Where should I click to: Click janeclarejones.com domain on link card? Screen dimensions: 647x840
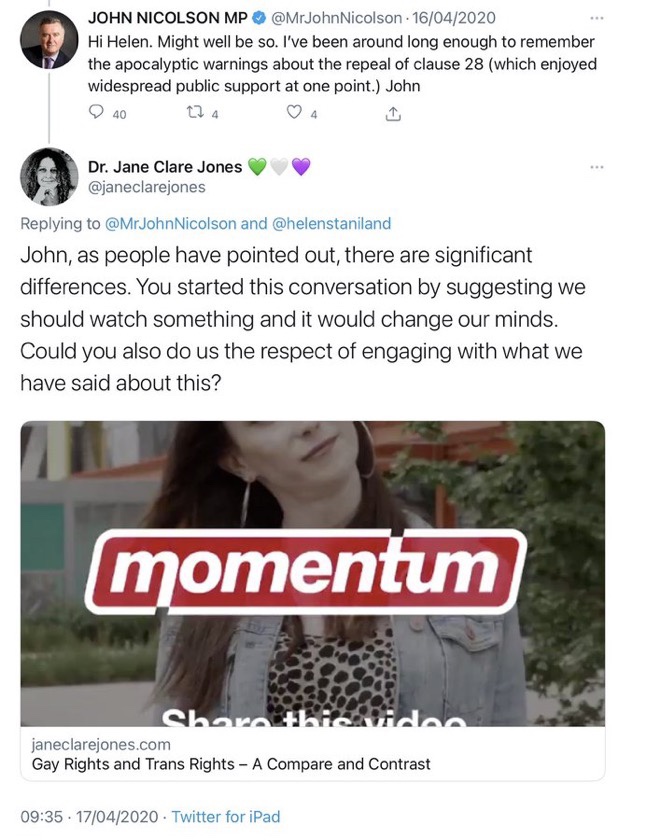[101, 745]
